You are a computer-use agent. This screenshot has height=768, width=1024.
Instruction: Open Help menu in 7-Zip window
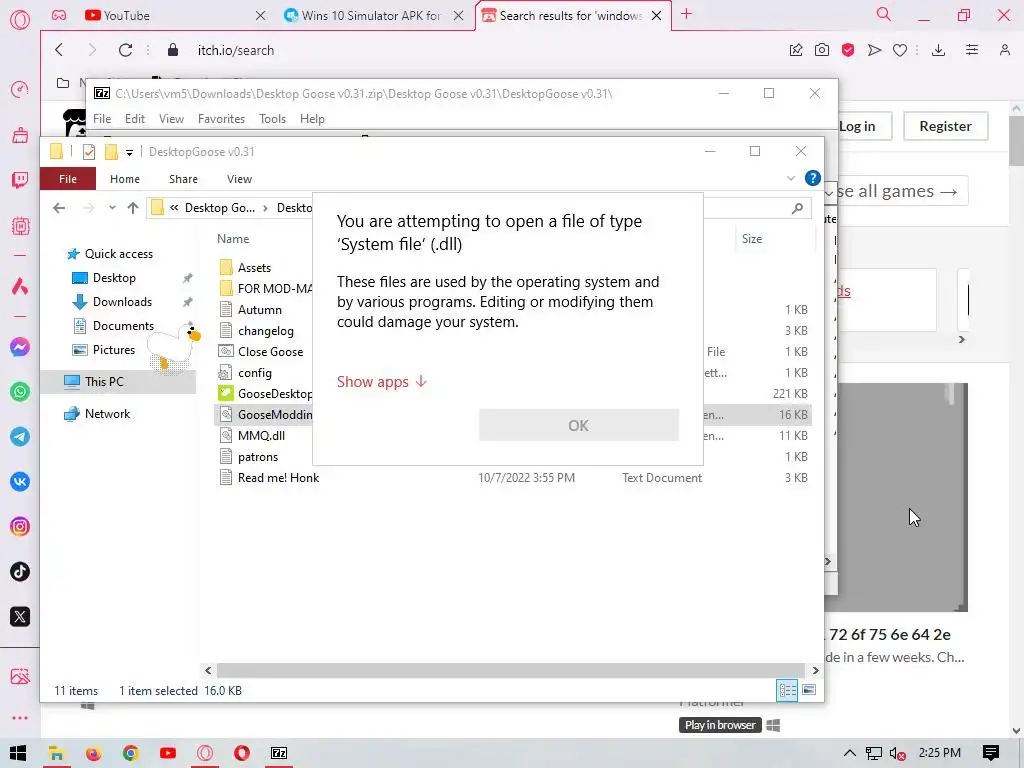coord(312,119)
